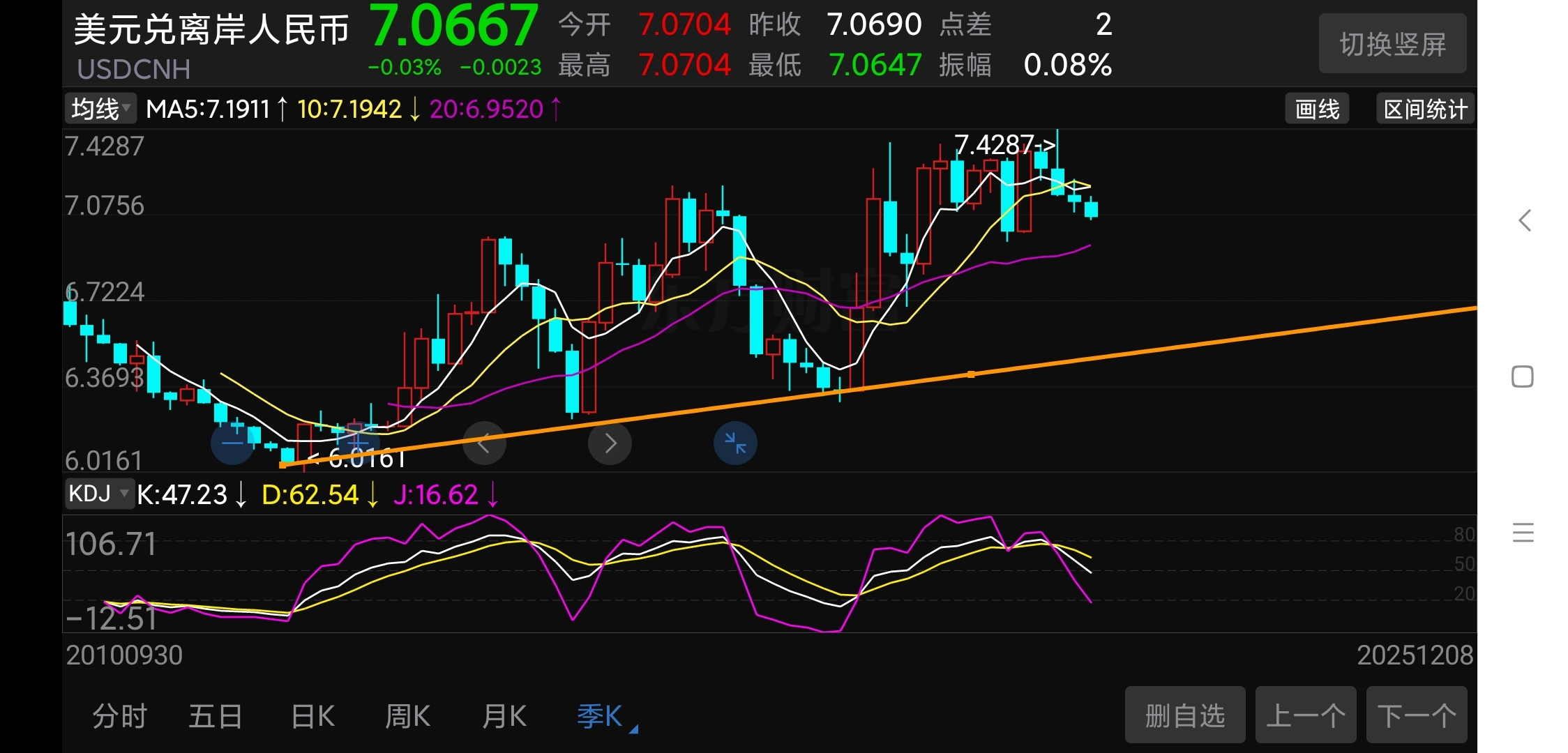Image resolution: width=1568 pixels, height=753 pixels.
Task: Tap the collapse chart arrows icon
Action: tap(735, 443)
